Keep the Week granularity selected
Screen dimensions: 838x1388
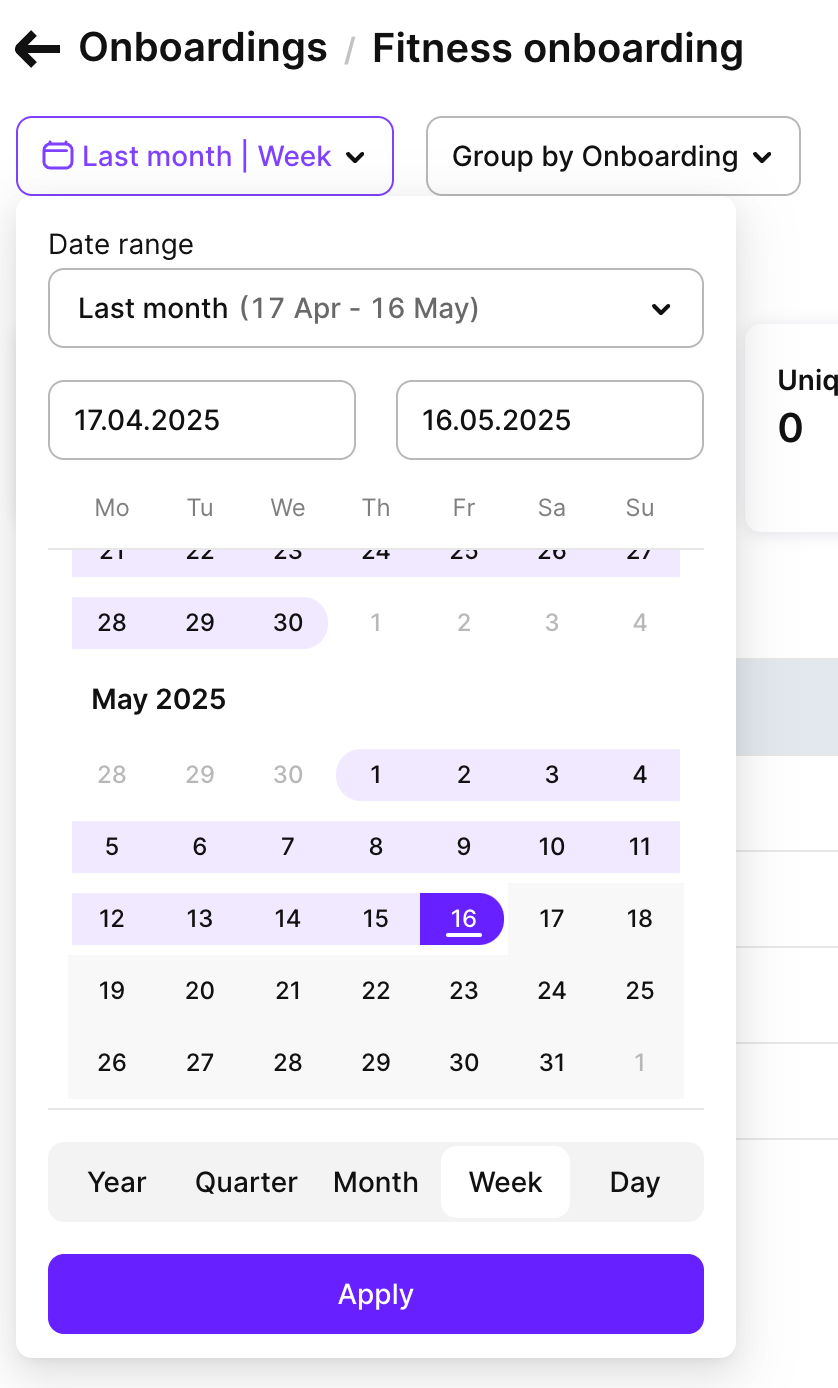pyautogui.click(x=505, y=1182)
